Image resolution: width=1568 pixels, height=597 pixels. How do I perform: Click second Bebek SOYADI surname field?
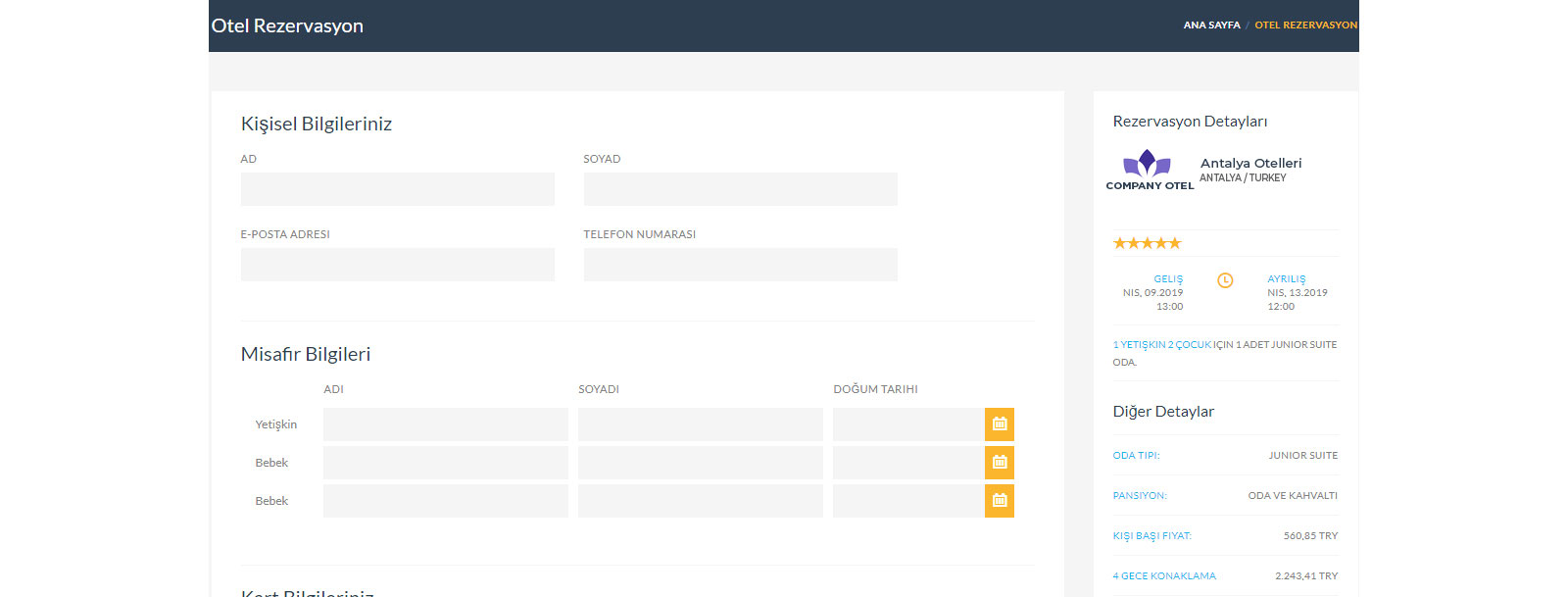click(x=701, y=501)
